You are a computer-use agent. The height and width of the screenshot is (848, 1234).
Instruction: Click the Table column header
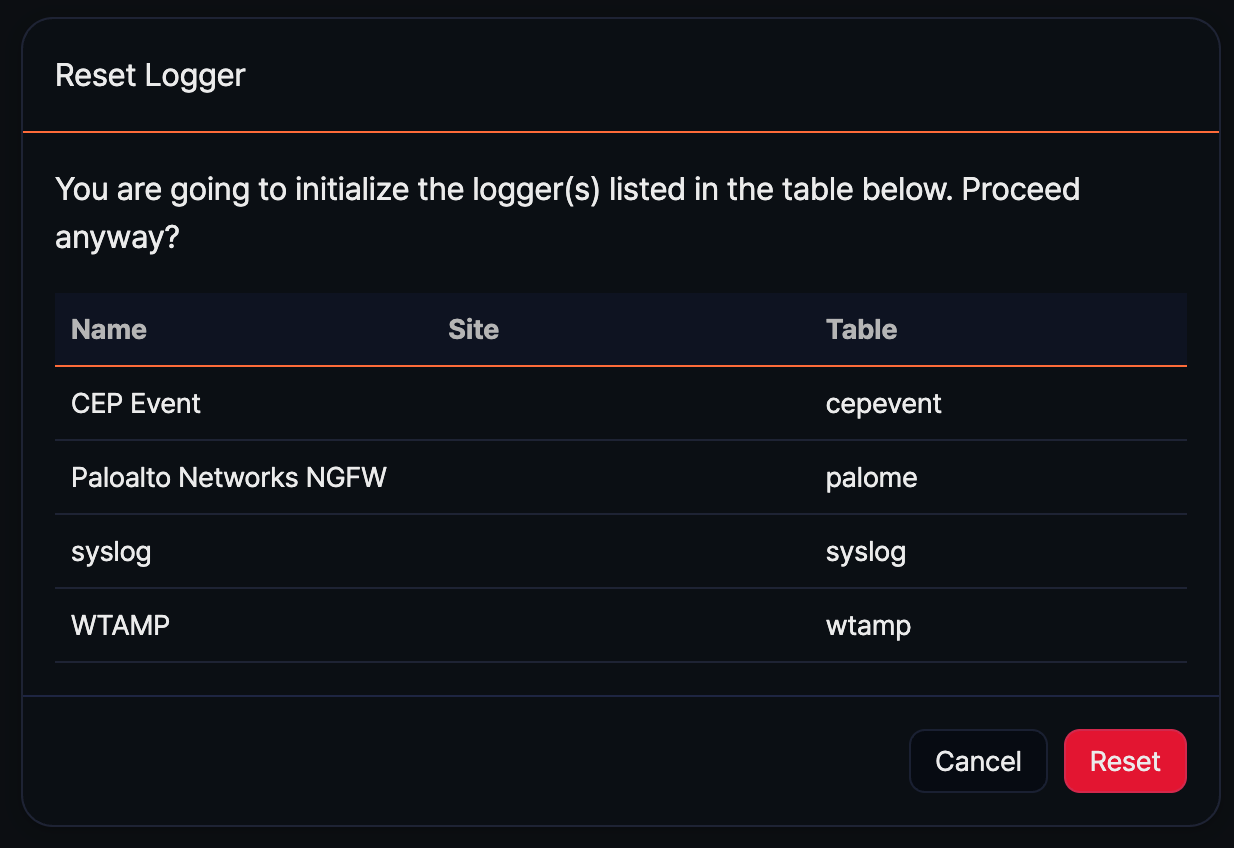(x=861, y=330)
